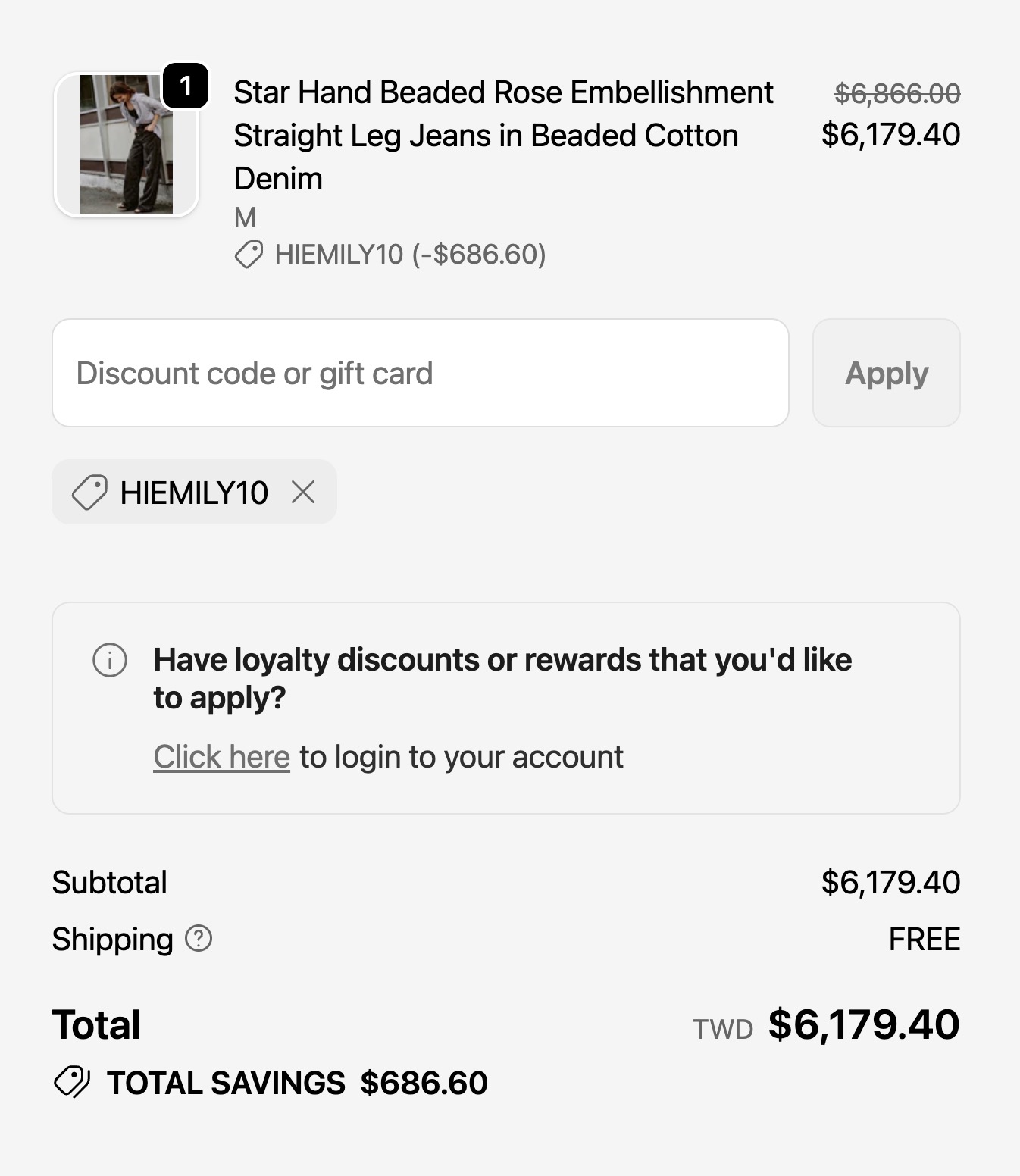Click the crossed-out $6,866.00 original price
1020x1176 pixels.
(897, 94)
